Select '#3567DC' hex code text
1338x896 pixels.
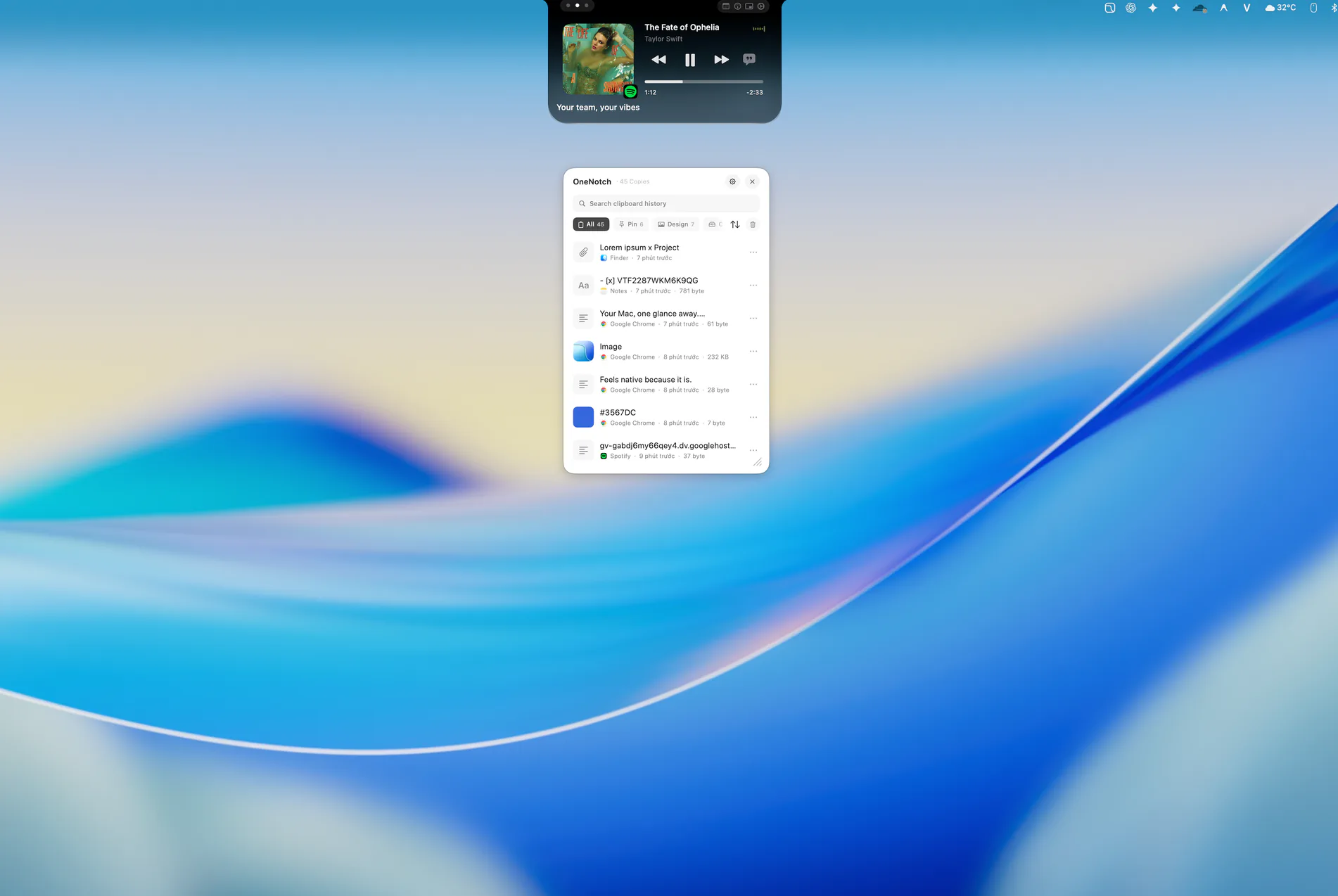coord(618,413)
